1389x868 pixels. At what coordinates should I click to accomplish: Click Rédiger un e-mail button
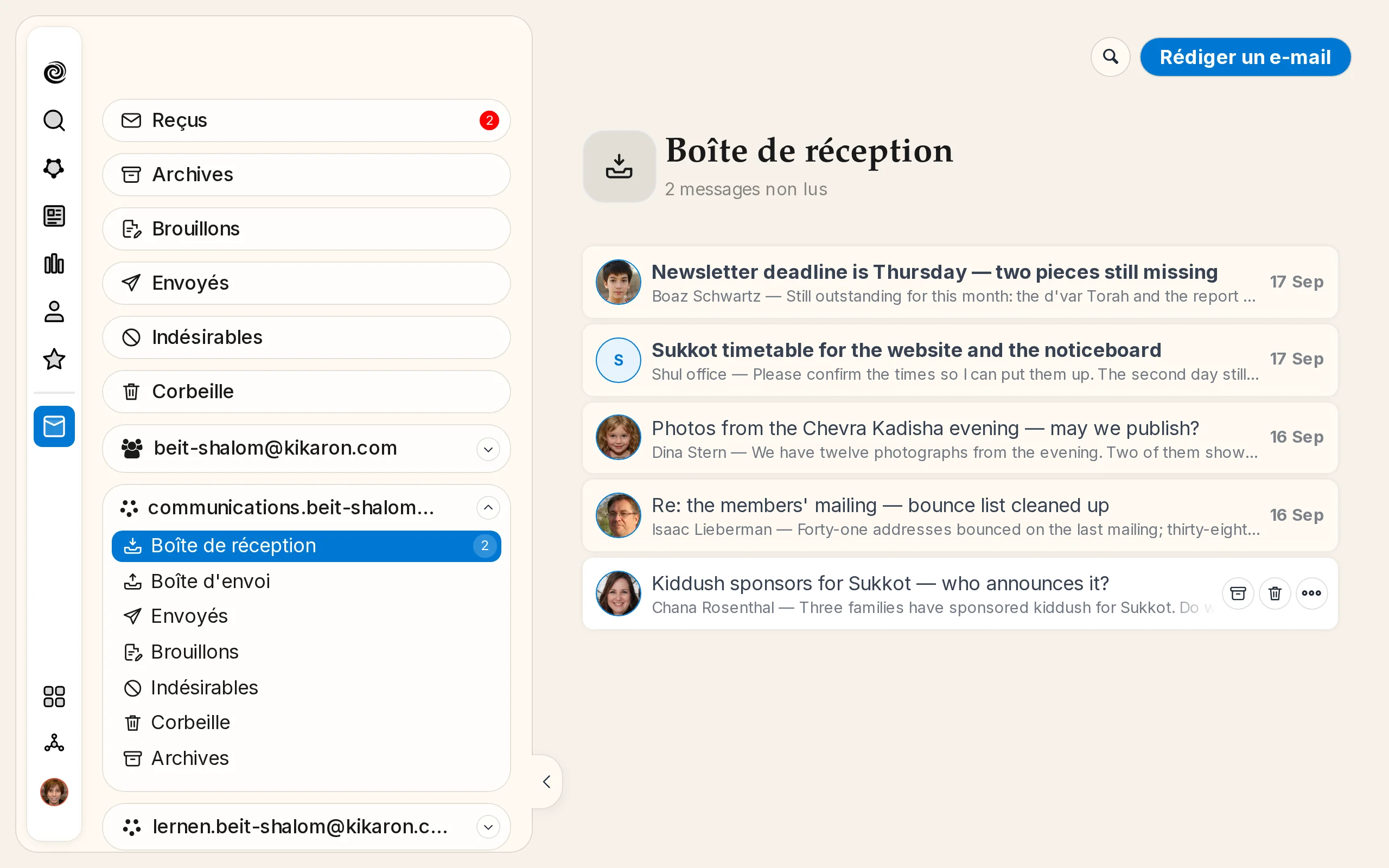[1245, 57]
